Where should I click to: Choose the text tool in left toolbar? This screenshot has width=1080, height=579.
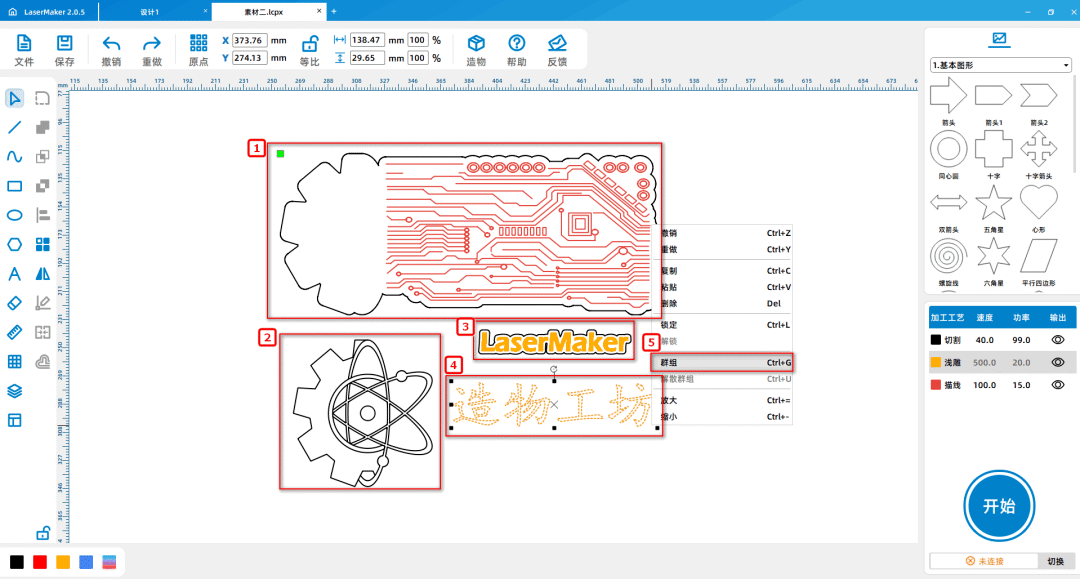[15, 273]
